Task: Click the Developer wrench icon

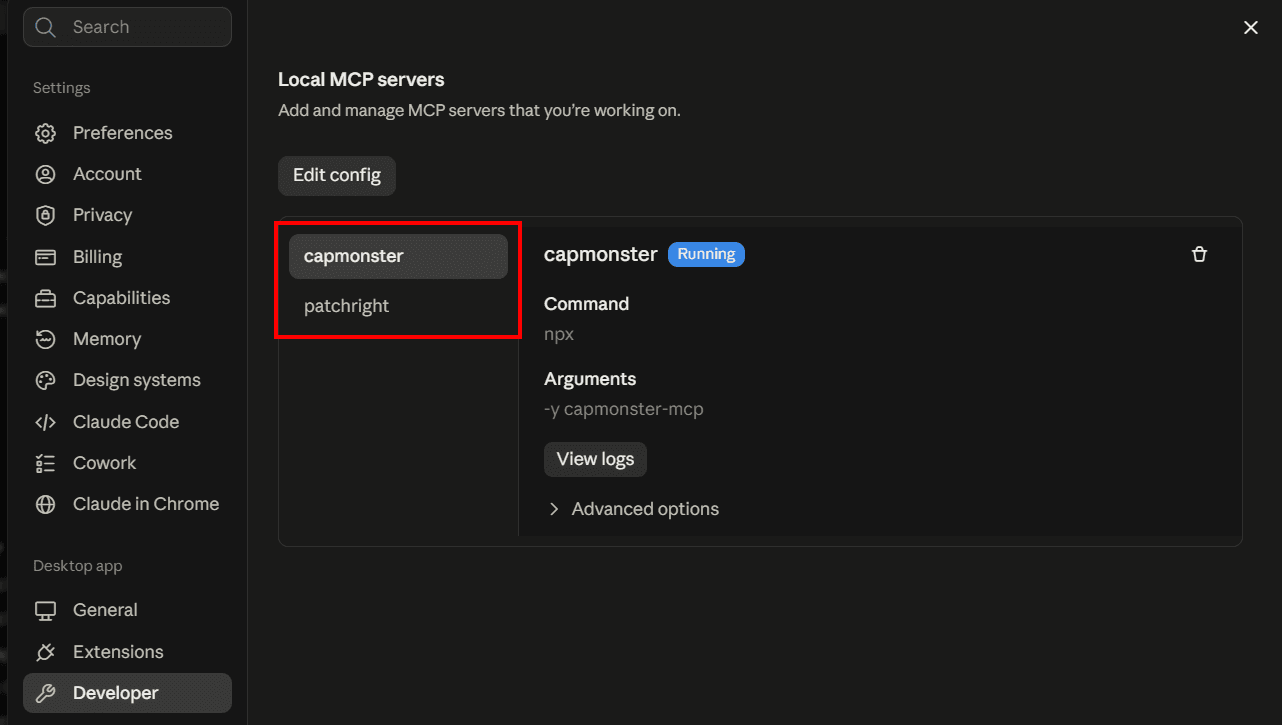Action: coord(45,693)
